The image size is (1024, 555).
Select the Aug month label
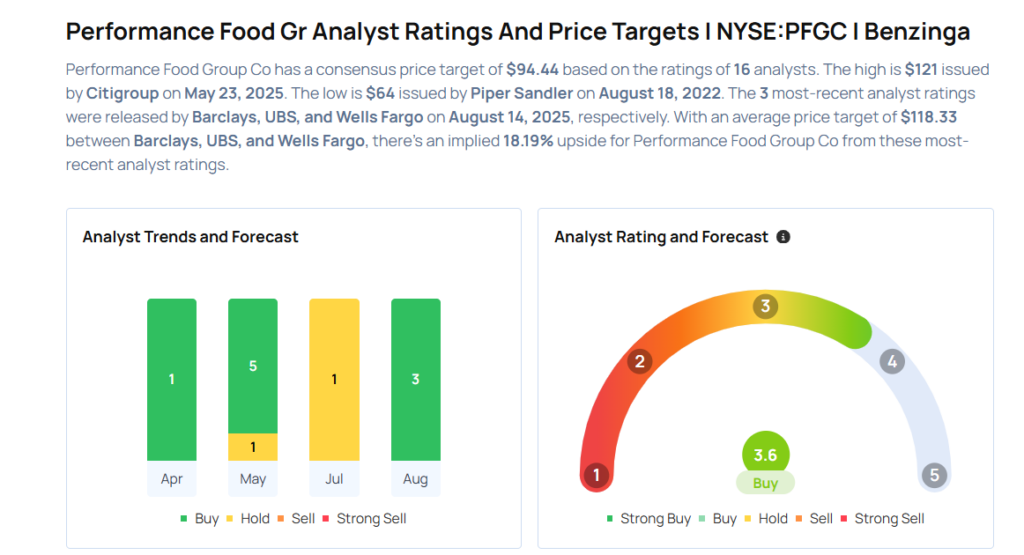pos(415,479)
